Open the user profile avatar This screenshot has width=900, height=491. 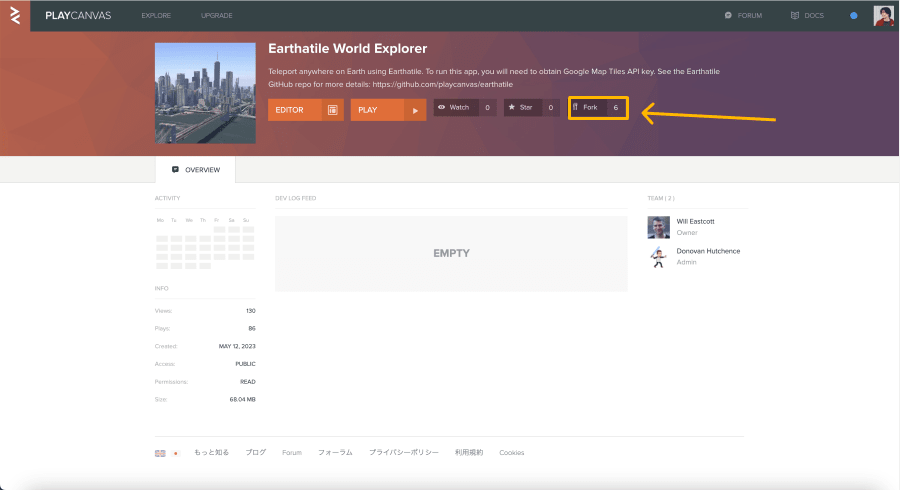tap(883, 16)
